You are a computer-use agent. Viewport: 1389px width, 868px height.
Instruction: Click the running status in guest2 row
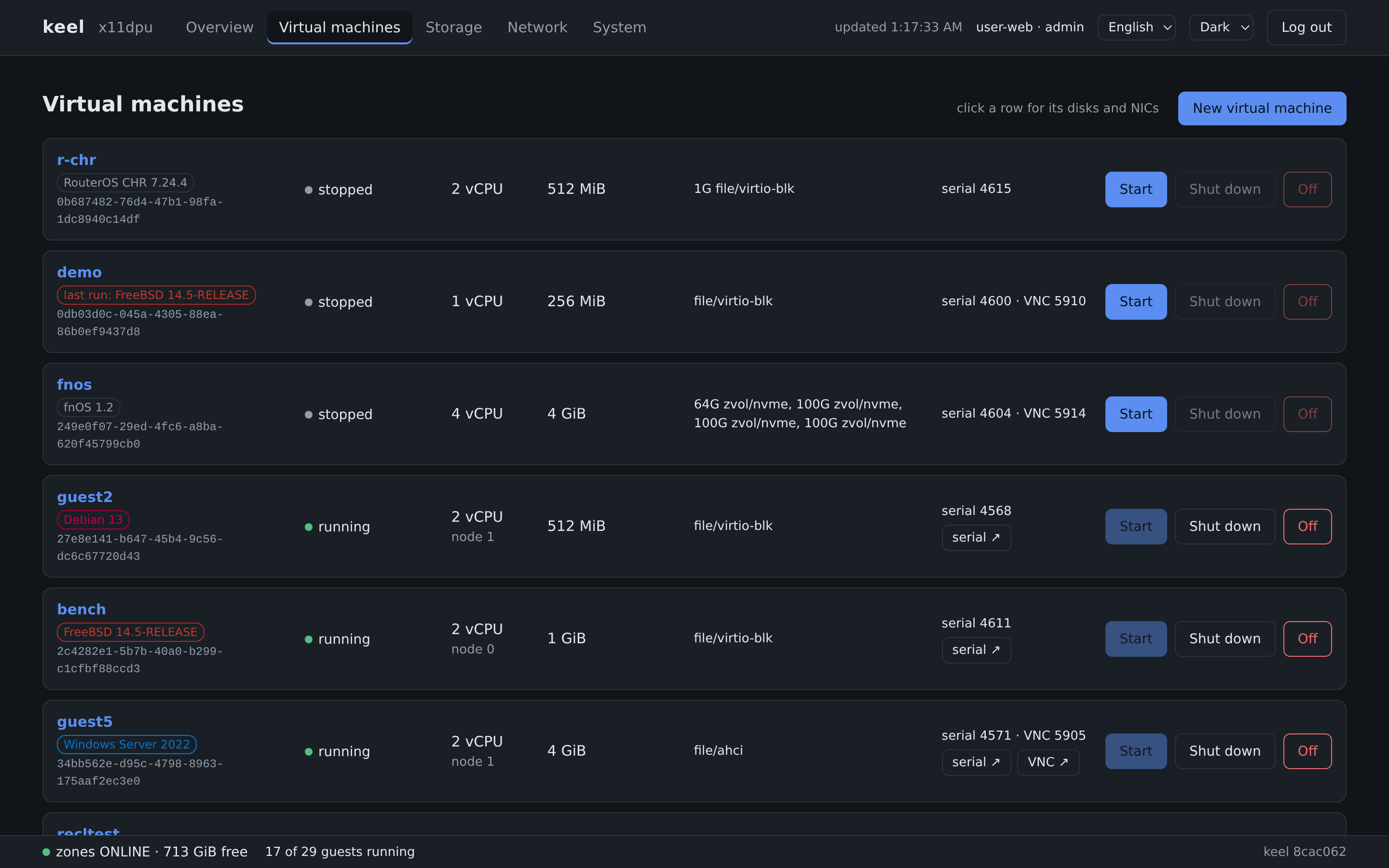coord(338,527)
